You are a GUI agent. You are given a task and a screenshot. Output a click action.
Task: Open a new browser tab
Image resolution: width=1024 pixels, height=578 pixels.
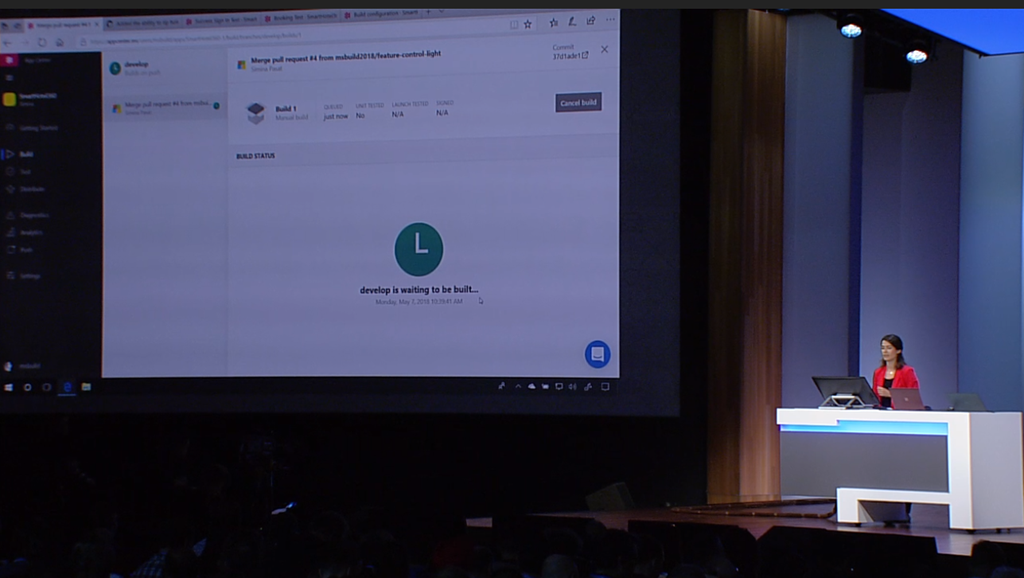[x=428, y=12]
